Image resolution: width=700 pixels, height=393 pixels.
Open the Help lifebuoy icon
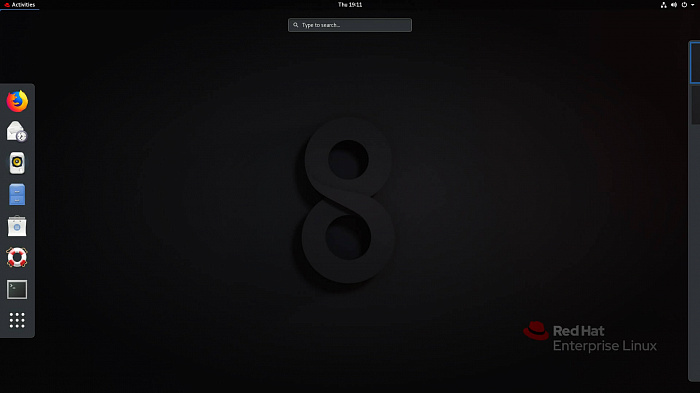[17, 258]
